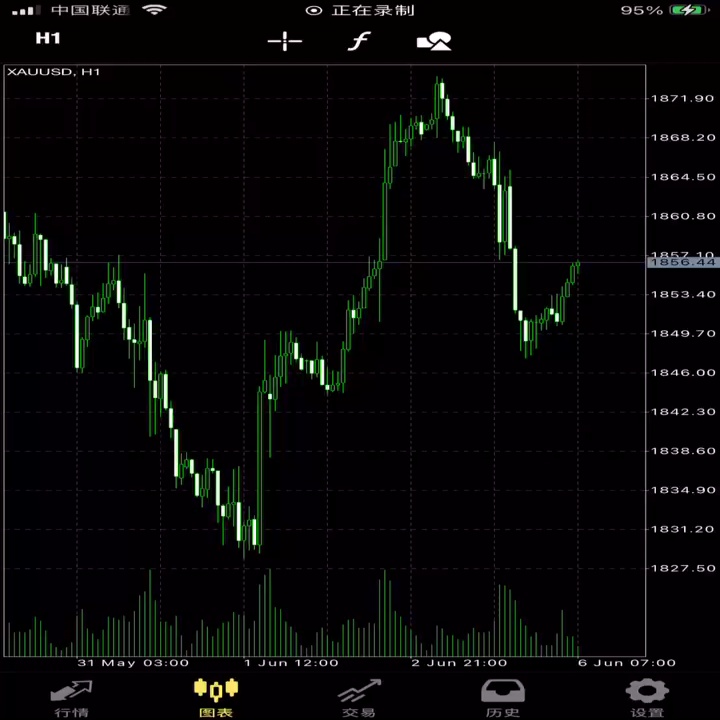Tap the 31 May 03:00 time label
The image size is (720, 720).
(x=133, y=663)
